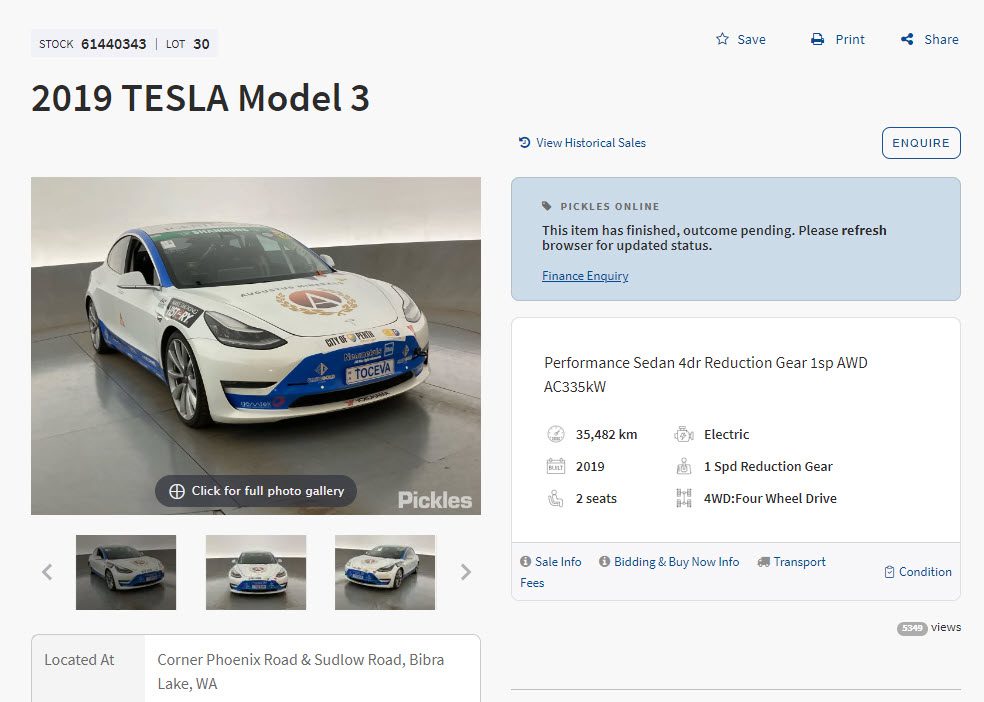
Task: Open the Fees link
Action: click(x=532, y=583)
